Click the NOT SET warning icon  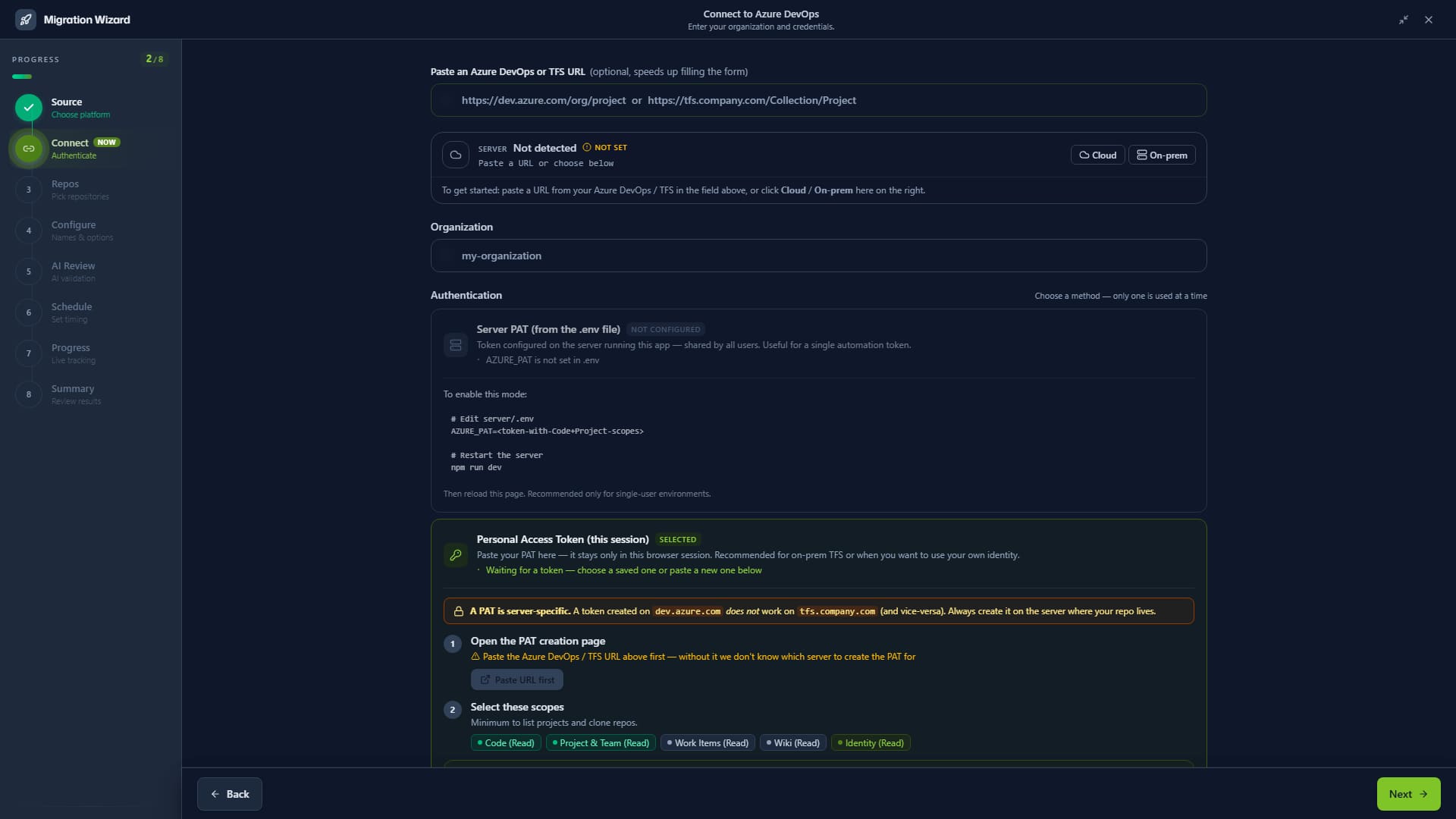[586, 147]
